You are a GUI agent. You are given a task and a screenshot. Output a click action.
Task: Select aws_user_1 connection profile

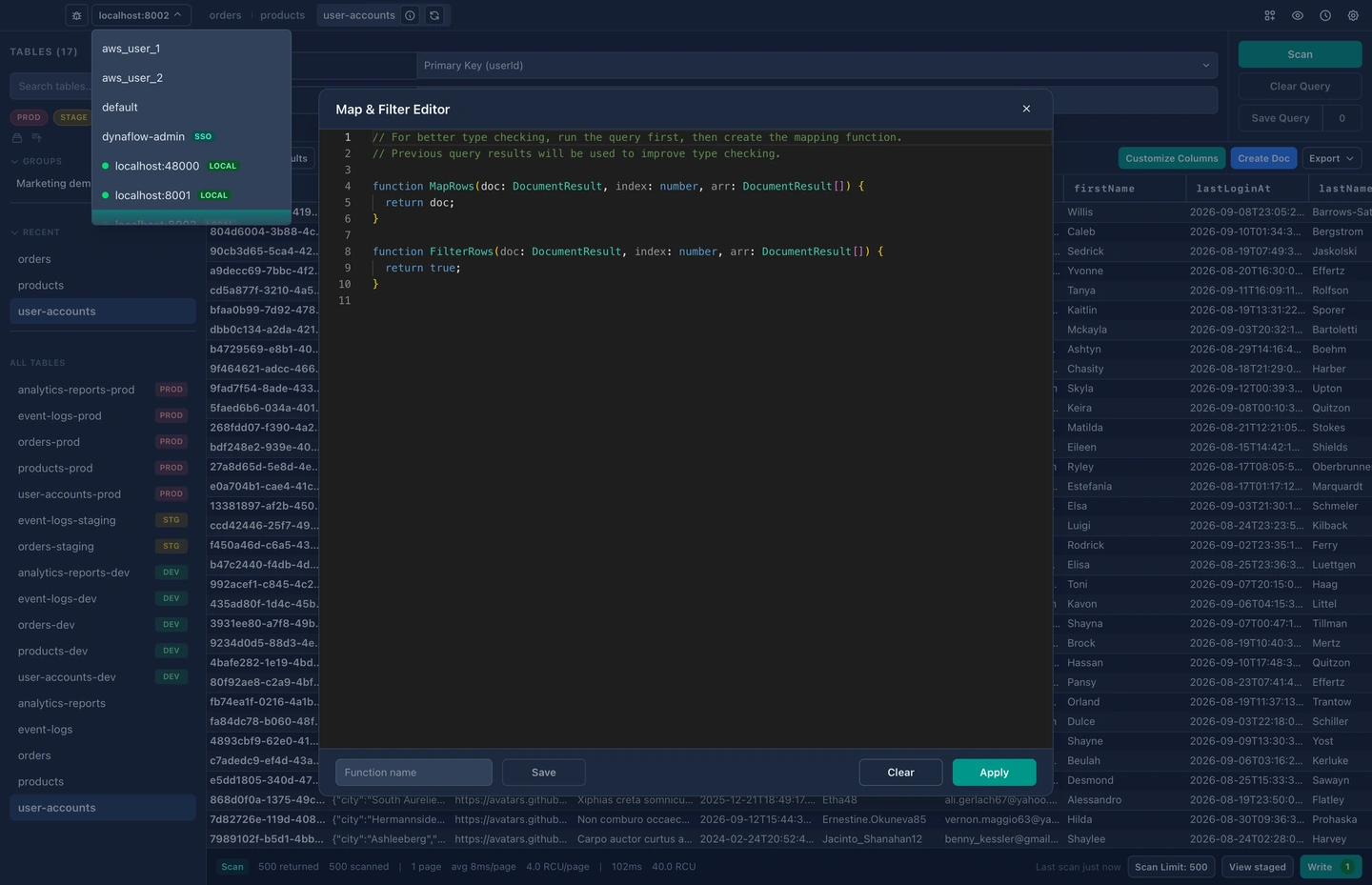(x=191, y=49)
